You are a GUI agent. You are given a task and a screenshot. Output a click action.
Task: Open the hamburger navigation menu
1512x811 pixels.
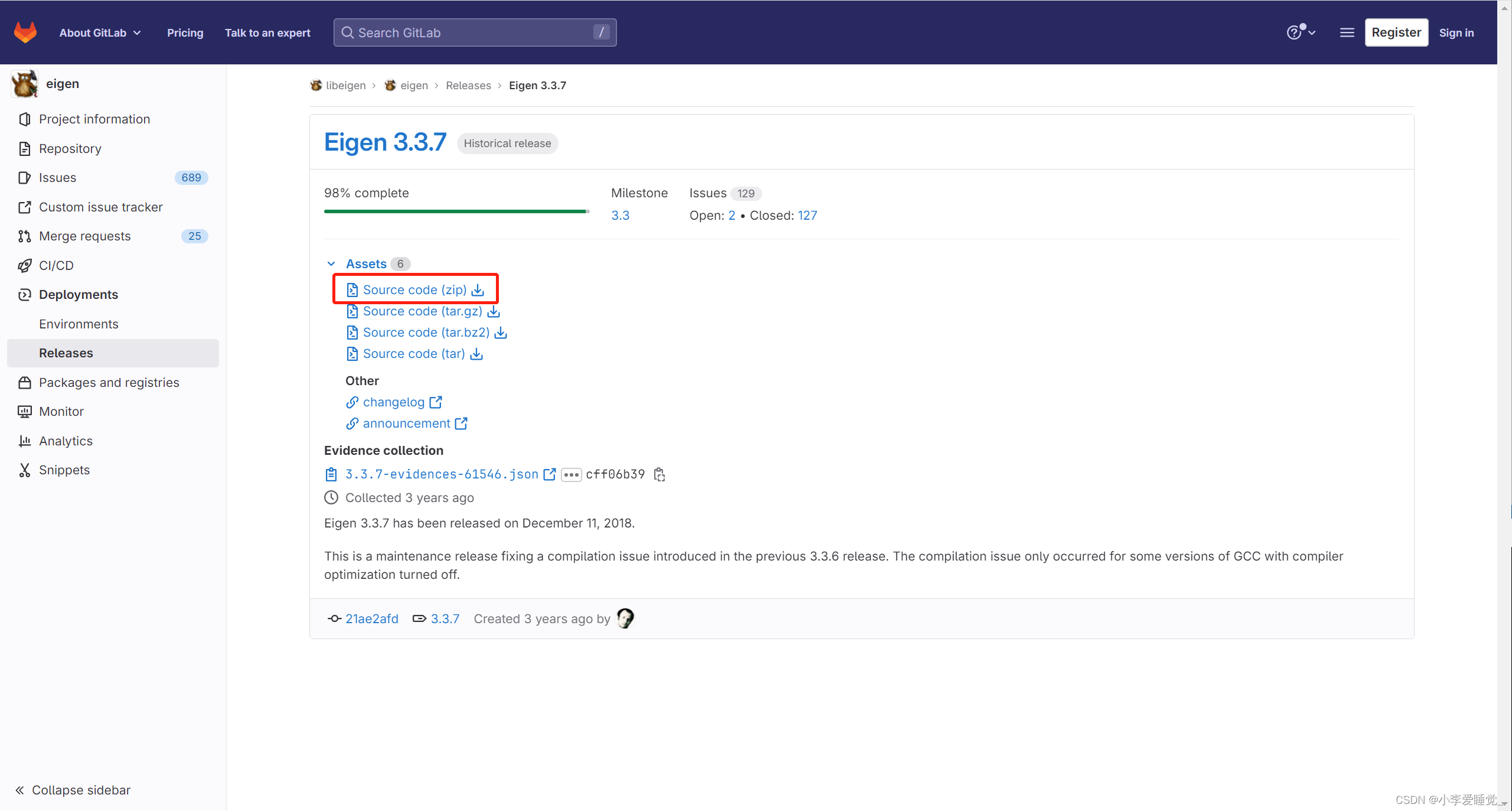[x=1348, y=32]
